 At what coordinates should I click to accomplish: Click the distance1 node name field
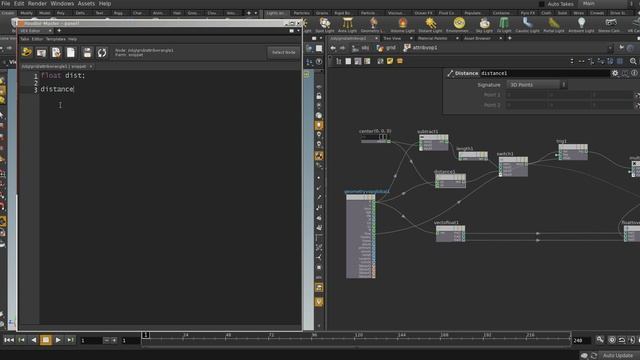tap(544, 73)
